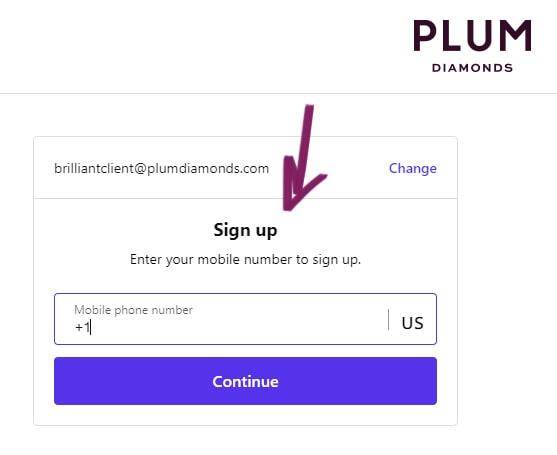Click the word 'up' in Sign up heading
557x455 pixels.
click(x=266, y=232)
